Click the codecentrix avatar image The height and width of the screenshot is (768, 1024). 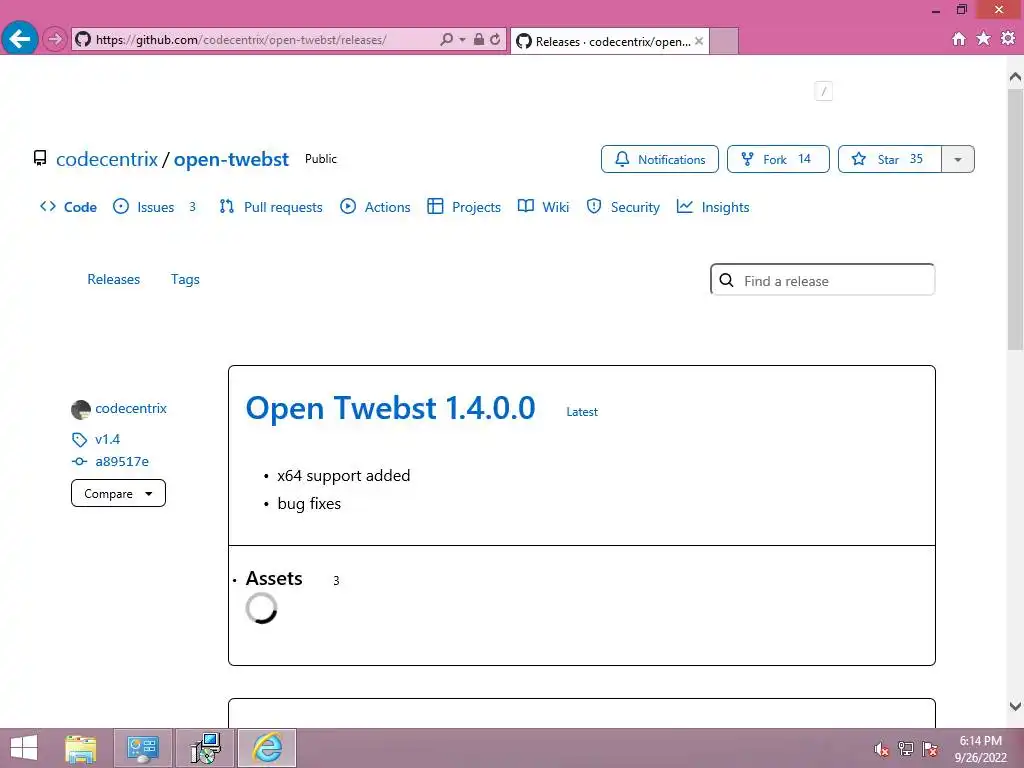click(81, 409)
